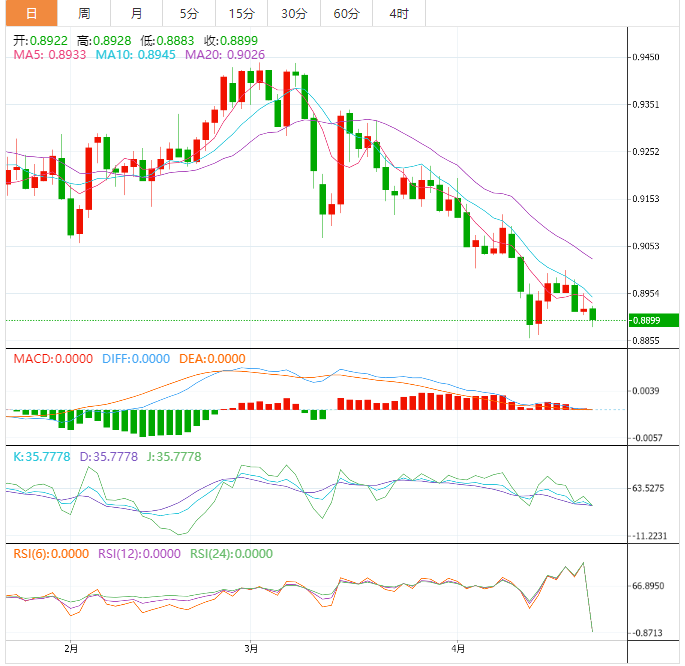Switch to the 周 weekly tab
The height and width of the screenshot is (666, 685).
click(84, 14)
